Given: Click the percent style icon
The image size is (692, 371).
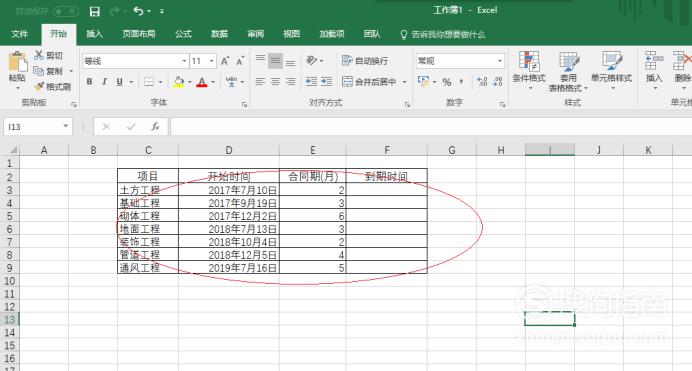Looking at the screenshot, I should tap(447, 82).
